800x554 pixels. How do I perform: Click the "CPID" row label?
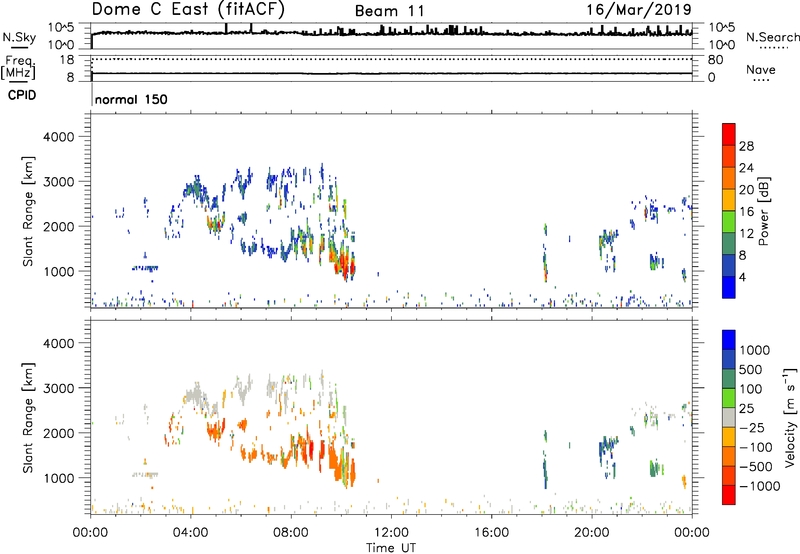(x=22, y=95)
